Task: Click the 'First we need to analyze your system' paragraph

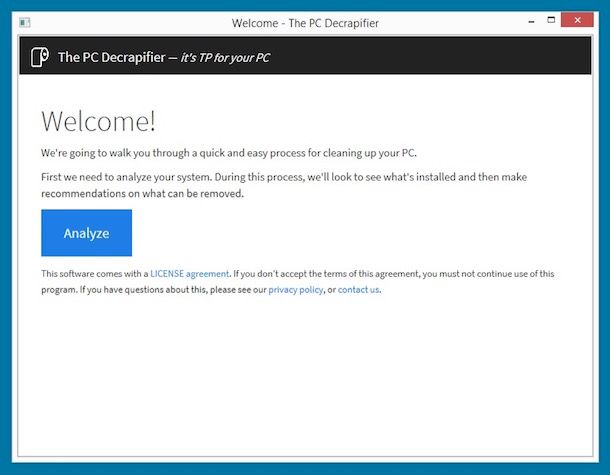Action: [284, 185]
